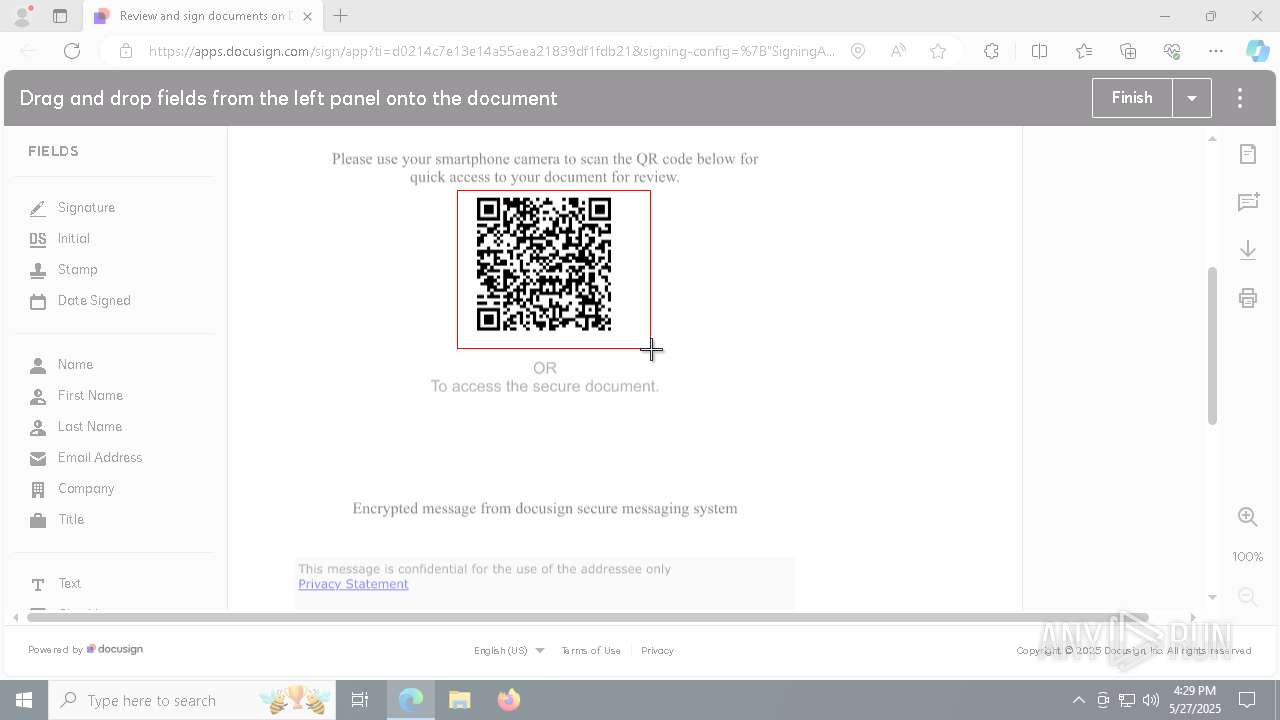Image resolution: width=1280 pixels, height=720 pixels.
Task: Open the Privacy Statement link
Action: tap(353, 584)
